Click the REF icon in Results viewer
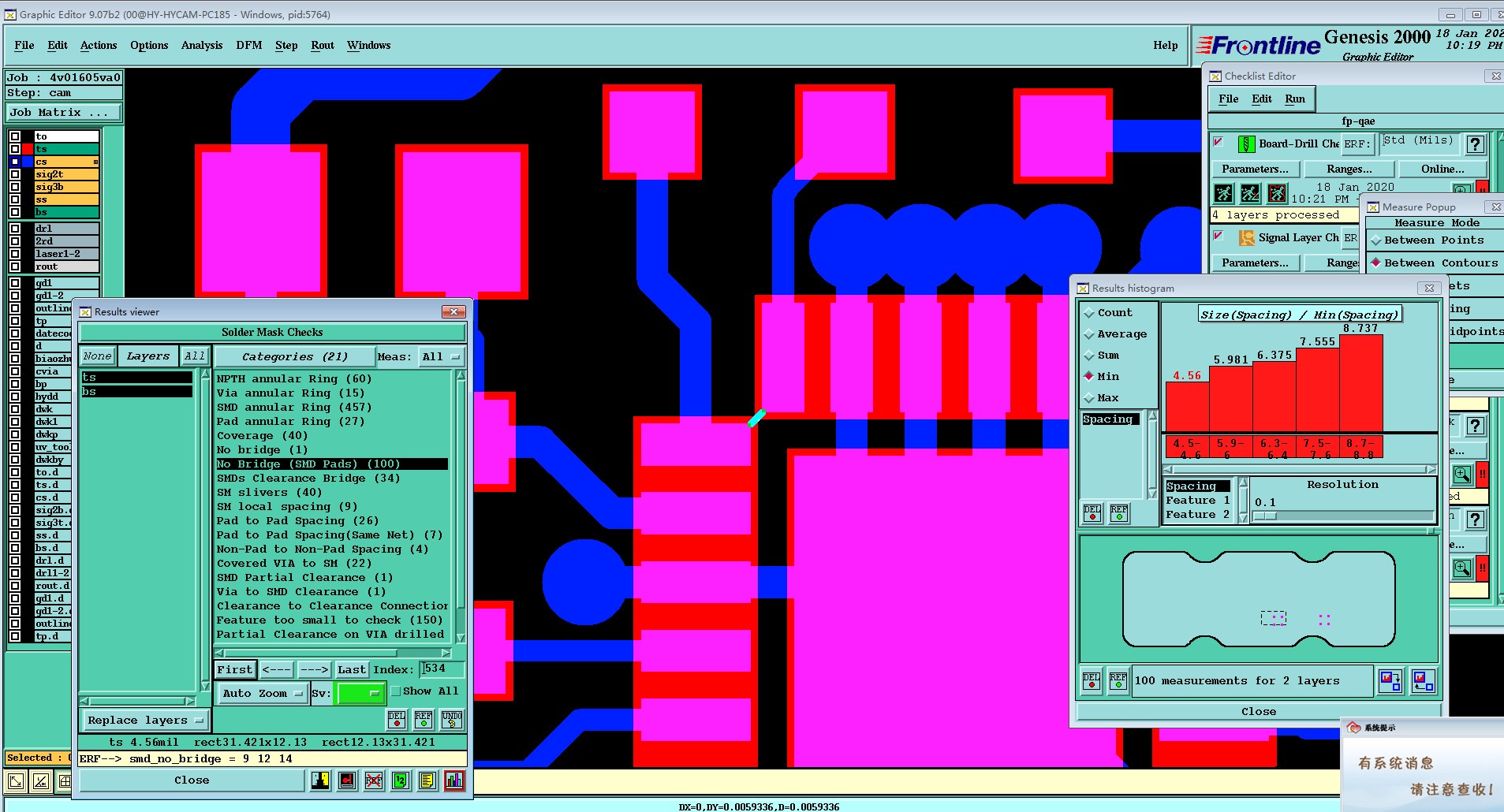This screenshot has height=812, width=1504. (424, 719)
